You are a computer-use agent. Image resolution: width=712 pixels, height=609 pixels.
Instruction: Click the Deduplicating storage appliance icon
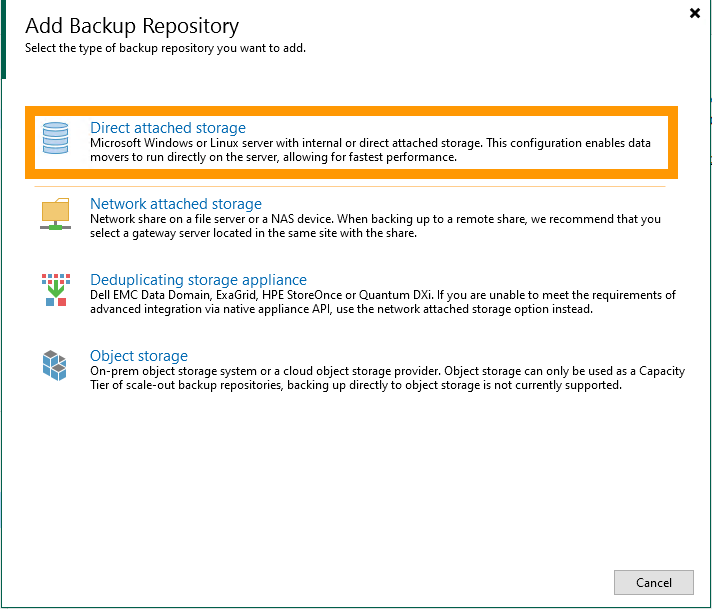[x=56, y=290]
